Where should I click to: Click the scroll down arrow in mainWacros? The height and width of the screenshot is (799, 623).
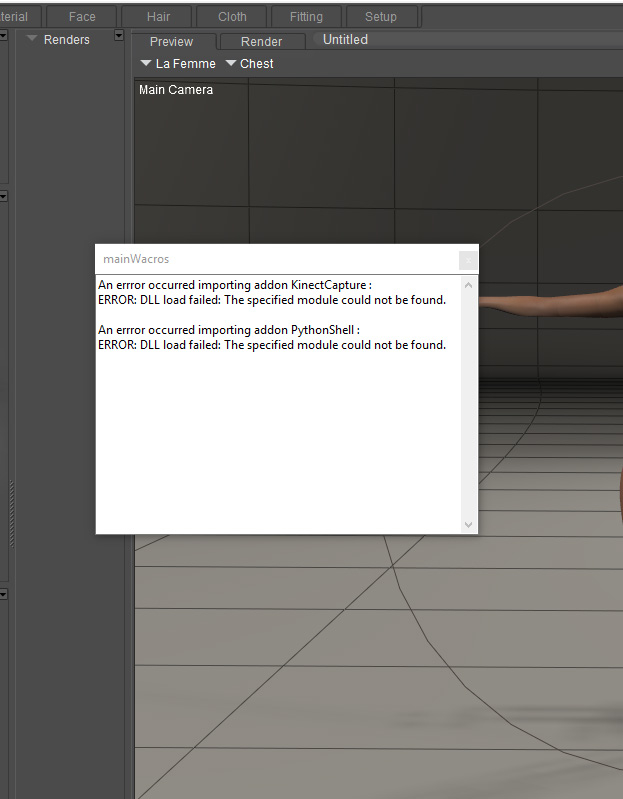click(469, 524)
